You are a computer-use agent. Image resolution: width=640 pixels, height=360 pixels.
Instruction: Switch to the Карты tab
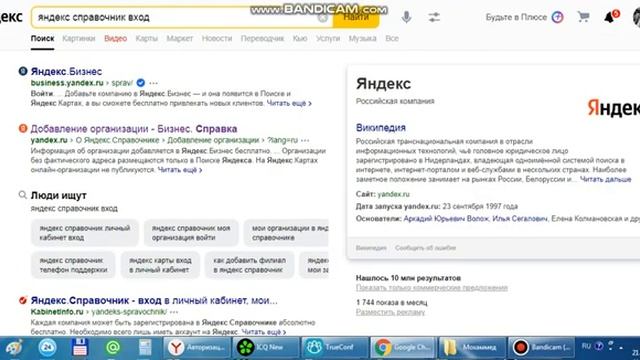147,38
